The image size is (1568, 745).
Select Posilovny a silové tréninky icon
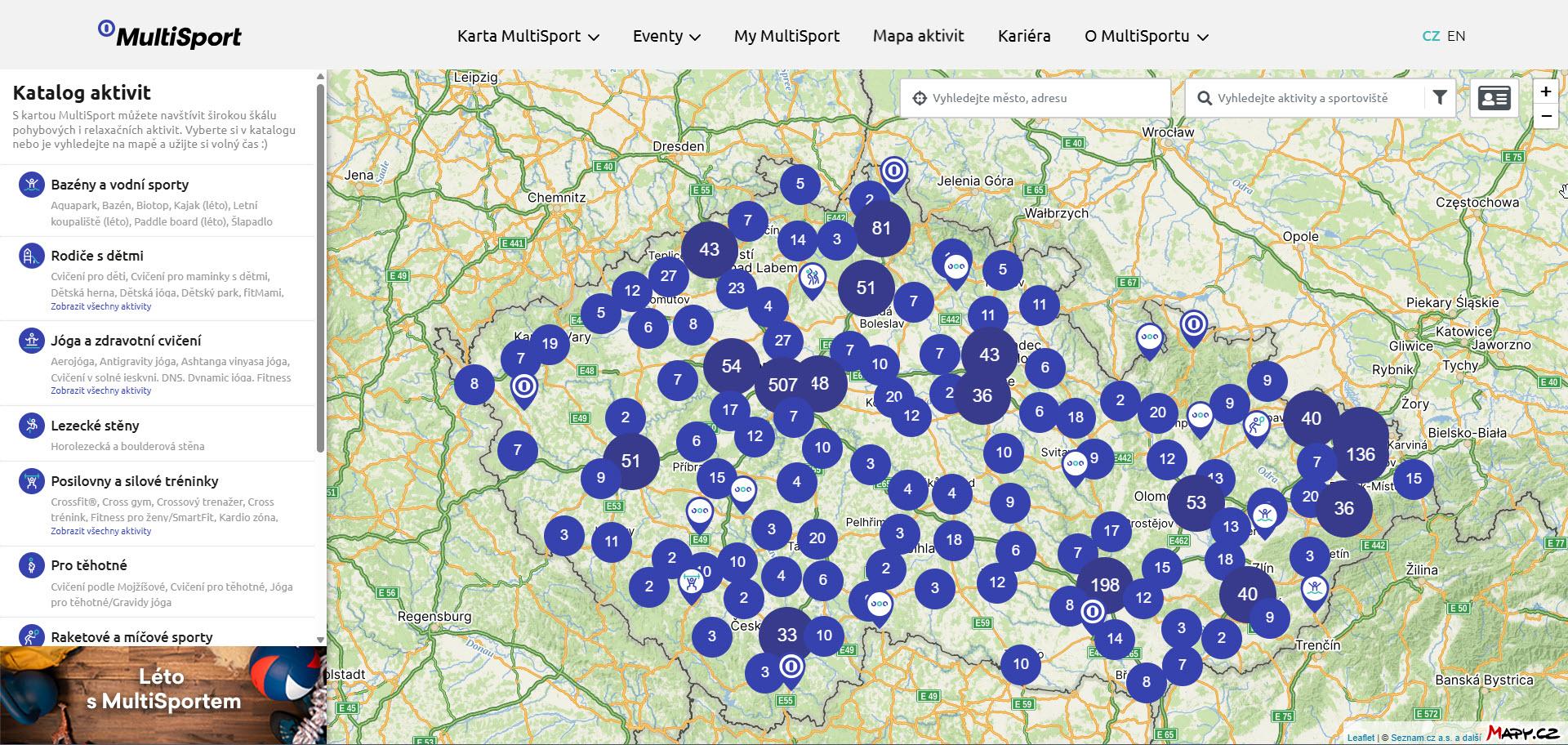pyautogui.click(x=31, y=481)
